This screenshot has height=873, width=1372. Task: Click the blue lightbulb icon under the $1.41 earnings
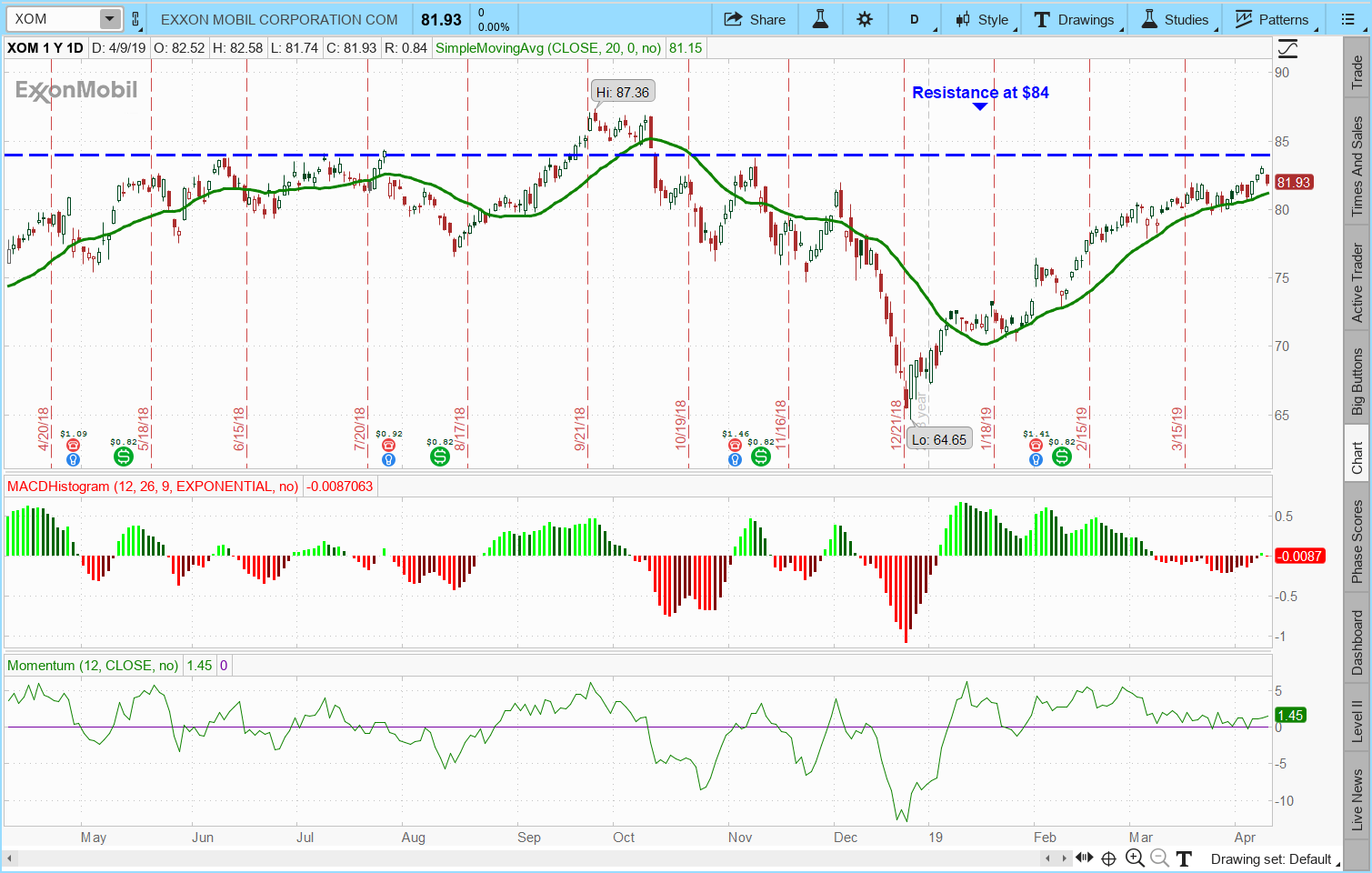(1036, 460)
